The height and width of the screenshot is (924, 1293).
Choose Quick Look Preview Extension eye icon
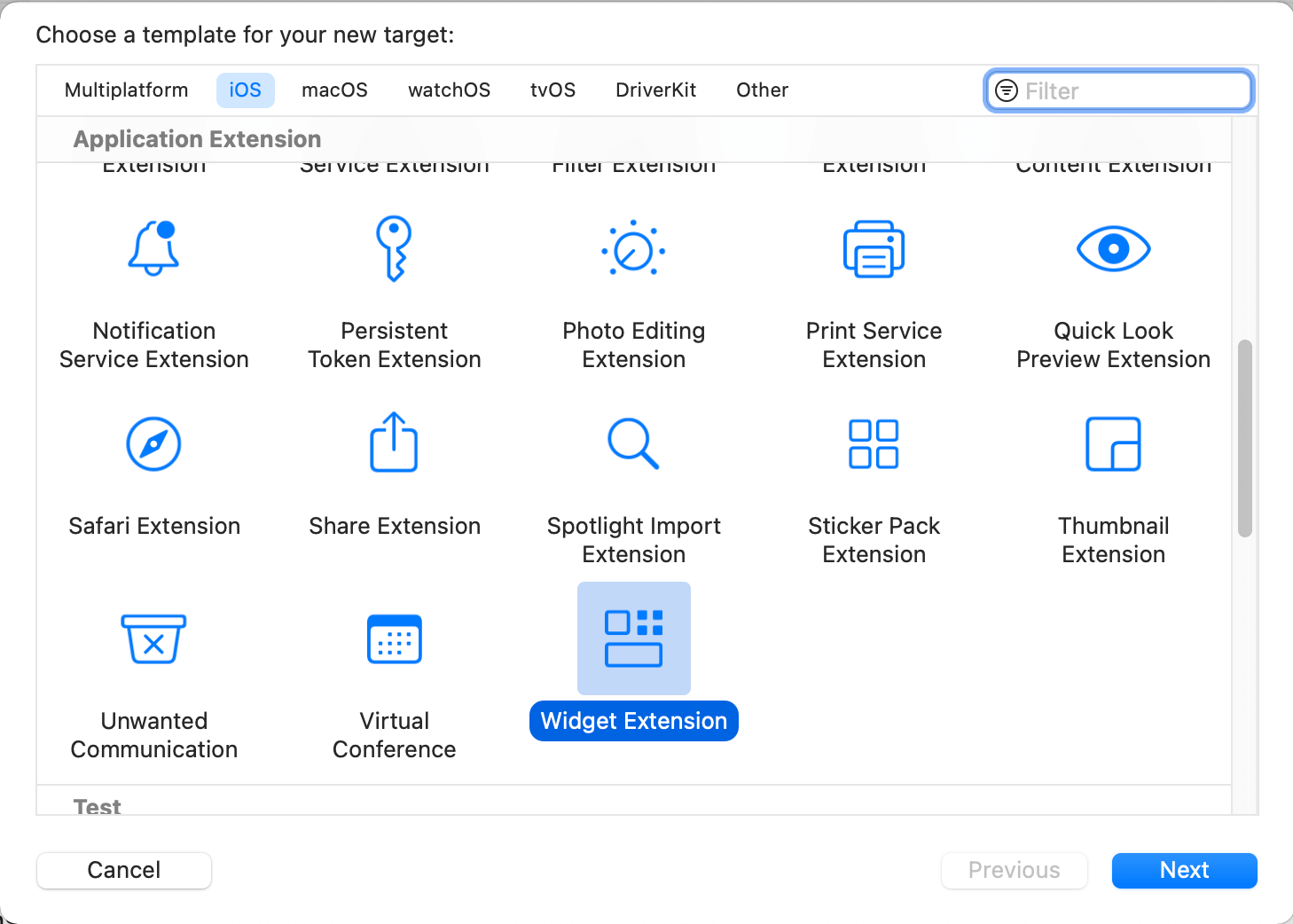[1113, 249]
